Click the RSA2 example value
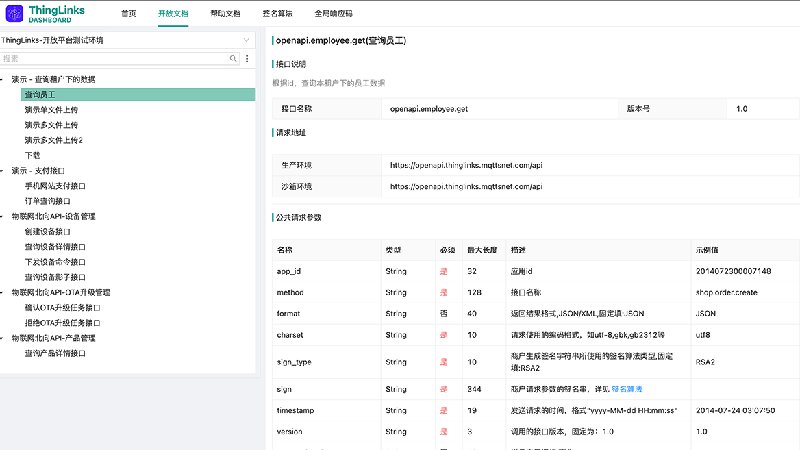Image resolution: width=800 pixels, height=450 pixels. pos(705,362)
